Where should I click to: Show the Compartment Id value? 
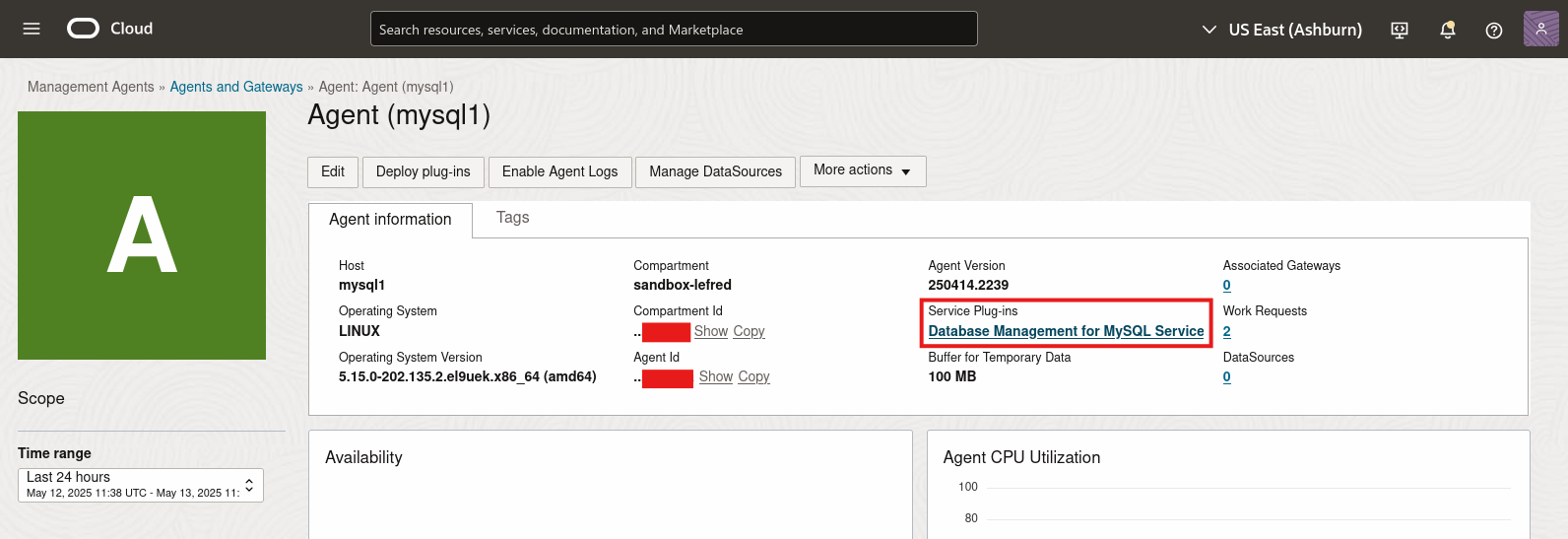point(711,331)
